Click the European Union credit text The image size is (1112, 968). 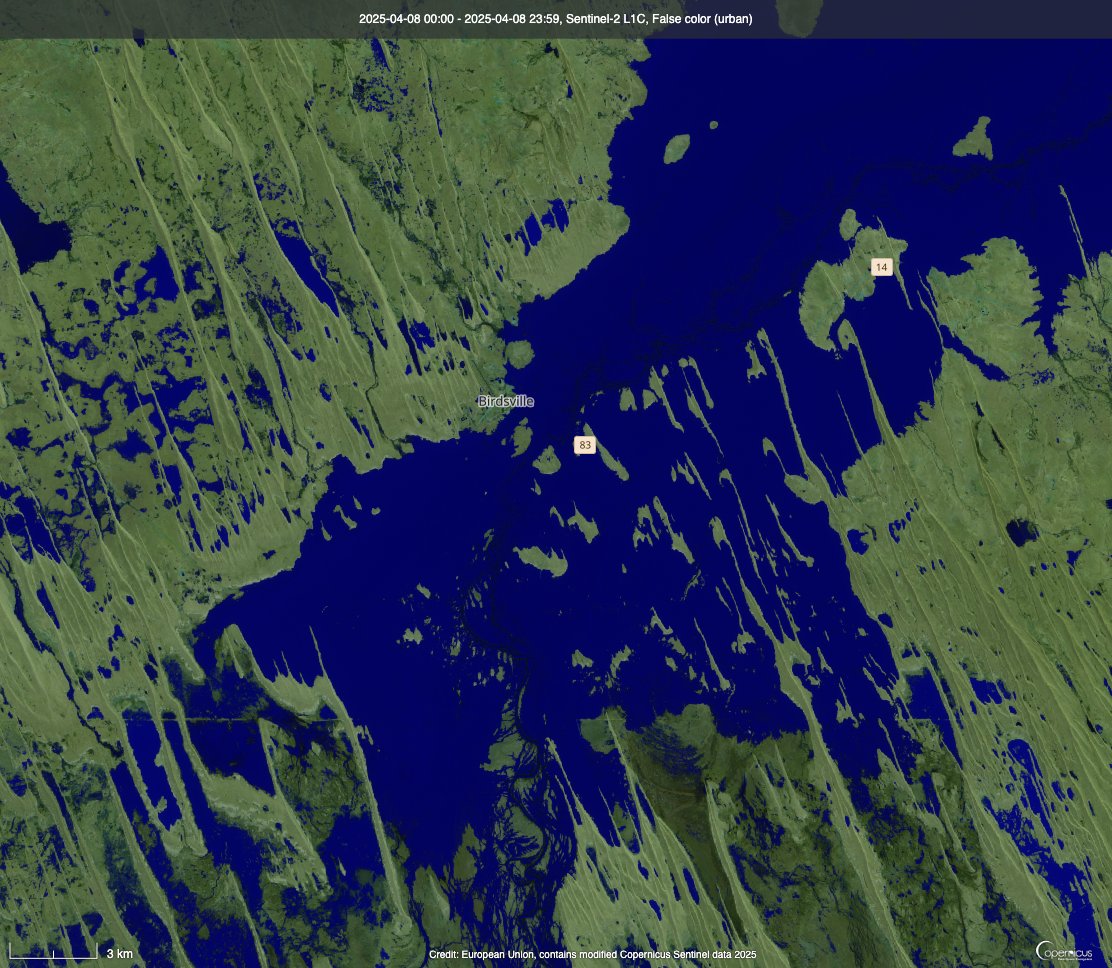click(592, 955)
